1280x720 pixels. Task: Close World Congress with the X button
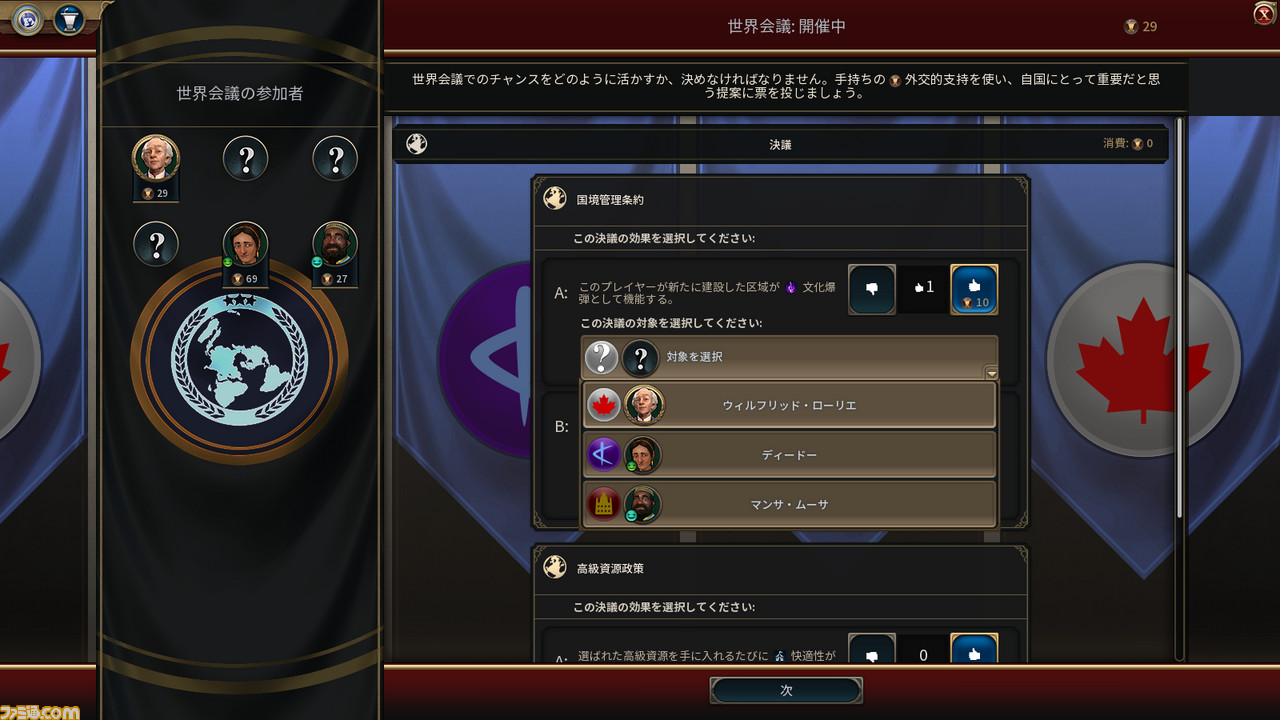coord(1264,13)
